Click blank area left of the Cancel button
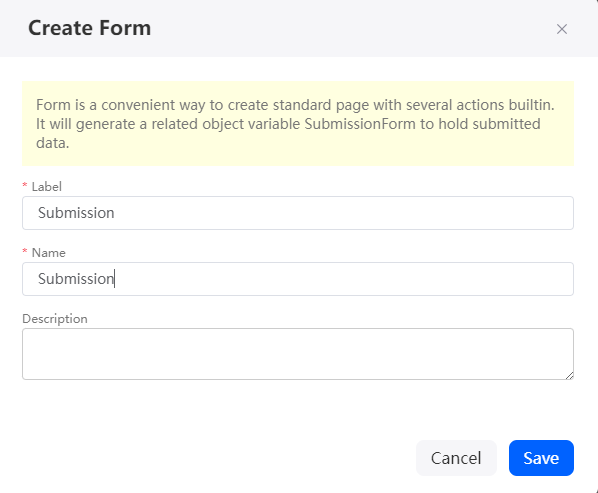The image size is (598, 493). [x=217, y=458]
